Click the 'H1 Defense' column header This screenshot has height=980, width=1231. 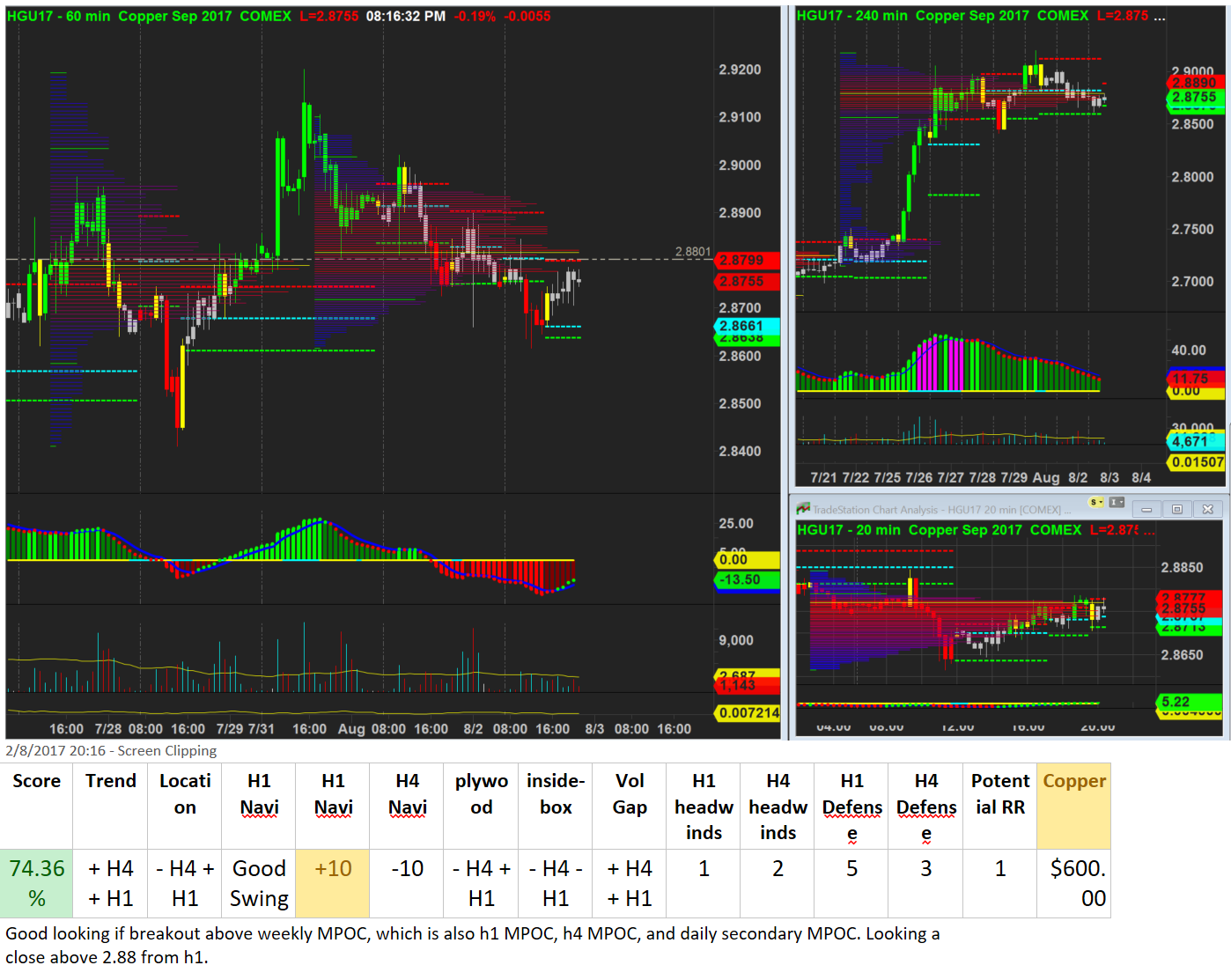851,807
